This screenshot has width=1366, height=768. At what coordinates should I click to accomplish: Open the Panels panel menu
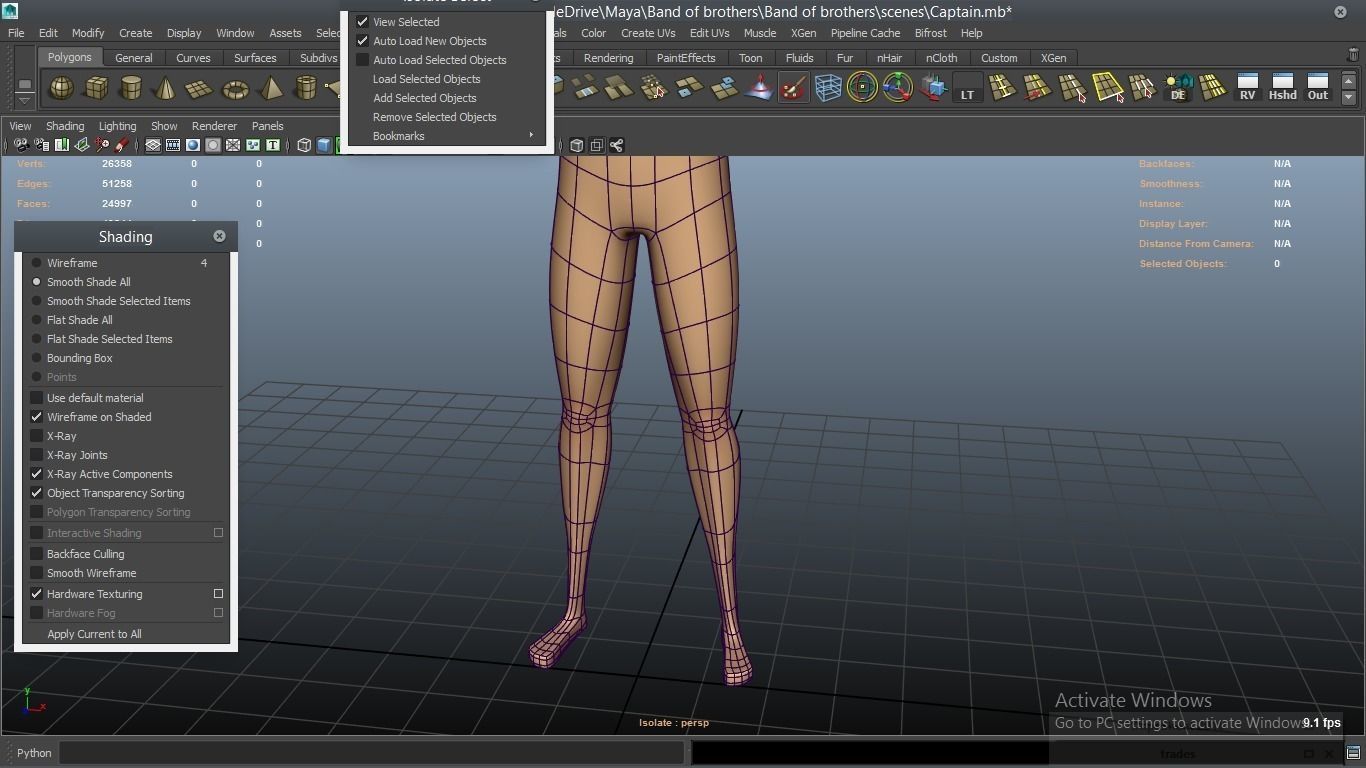coord(268,126)
